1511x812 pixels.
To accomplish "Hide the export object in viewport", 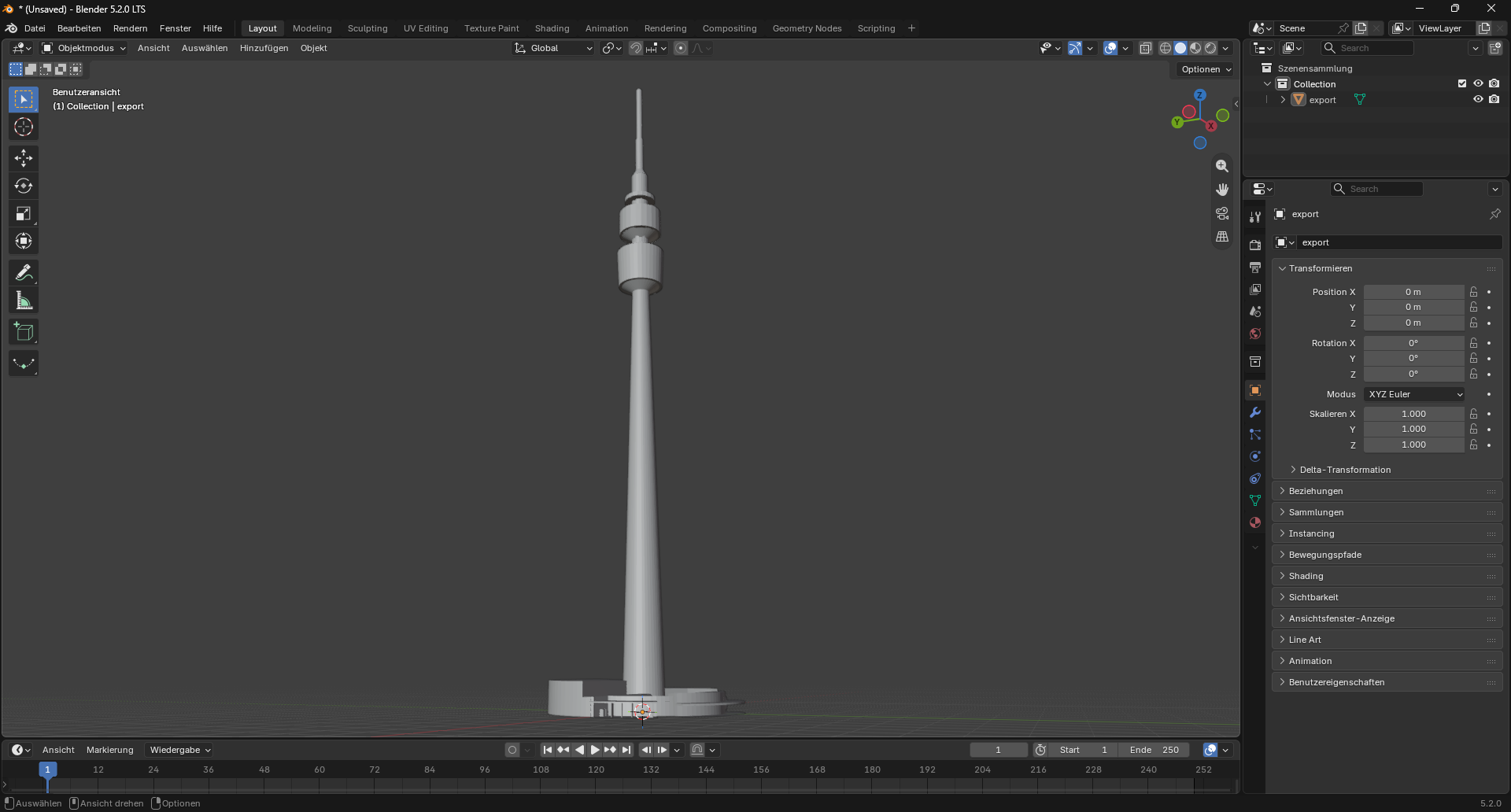I will click(x=1478, y=99).
